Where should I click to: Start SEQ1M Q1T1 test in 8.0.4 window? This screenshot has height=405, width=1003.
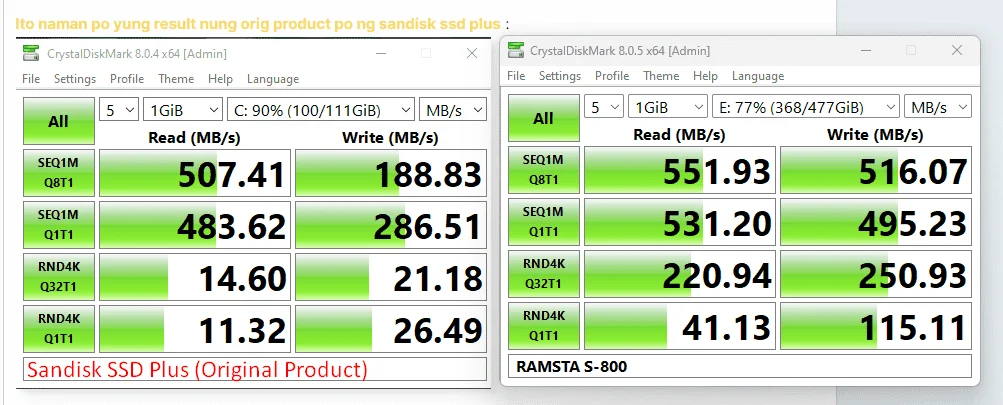59,225
